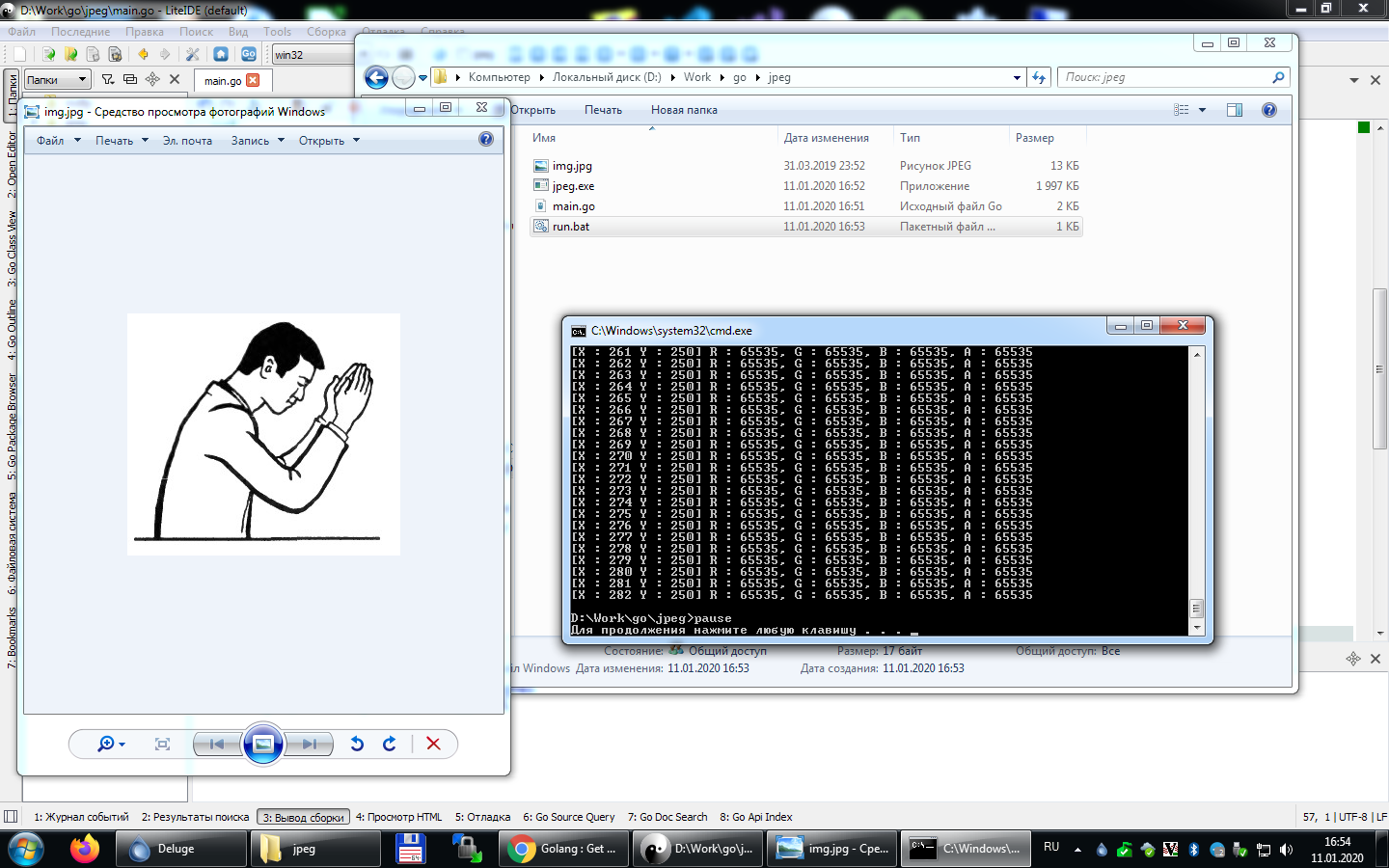Click the Save all icon in LiteIDE toolbar
1389x868 pixels.
pyautogui.click(x=115, y=54)
